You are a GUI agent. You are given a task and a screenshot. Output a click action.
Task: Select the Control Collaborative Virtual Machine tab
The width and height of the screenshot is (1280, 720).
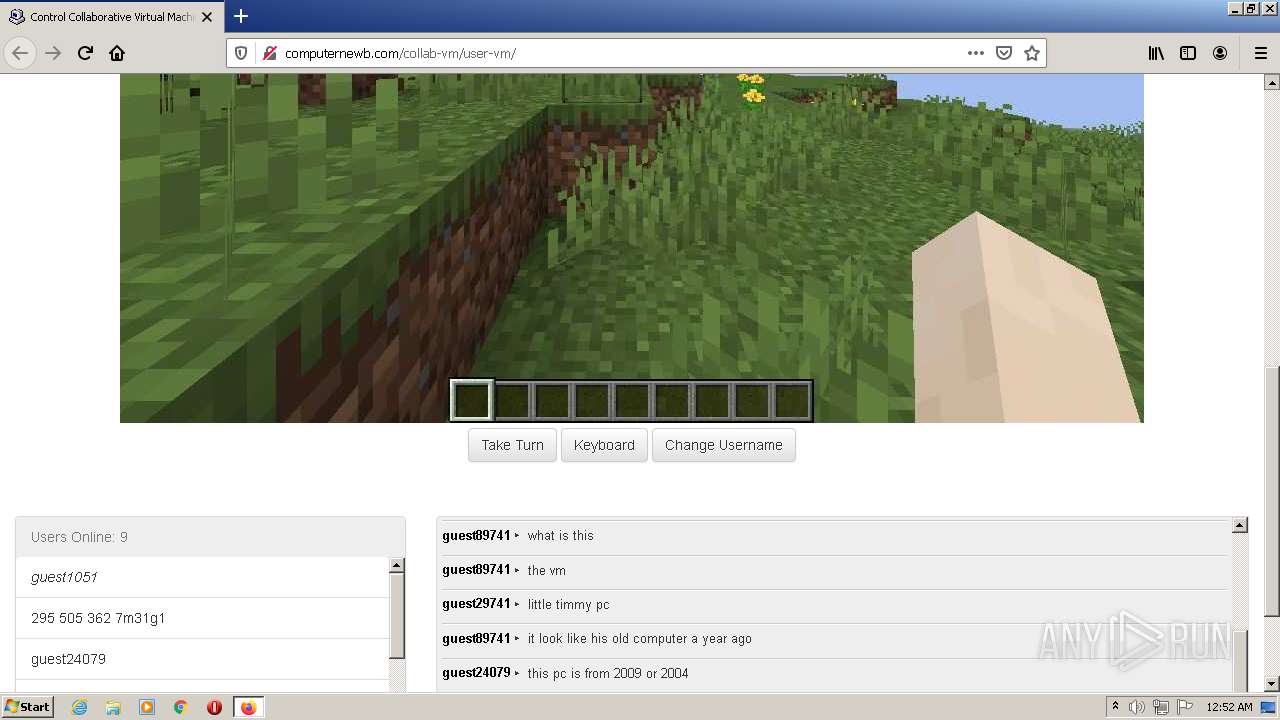111,17
